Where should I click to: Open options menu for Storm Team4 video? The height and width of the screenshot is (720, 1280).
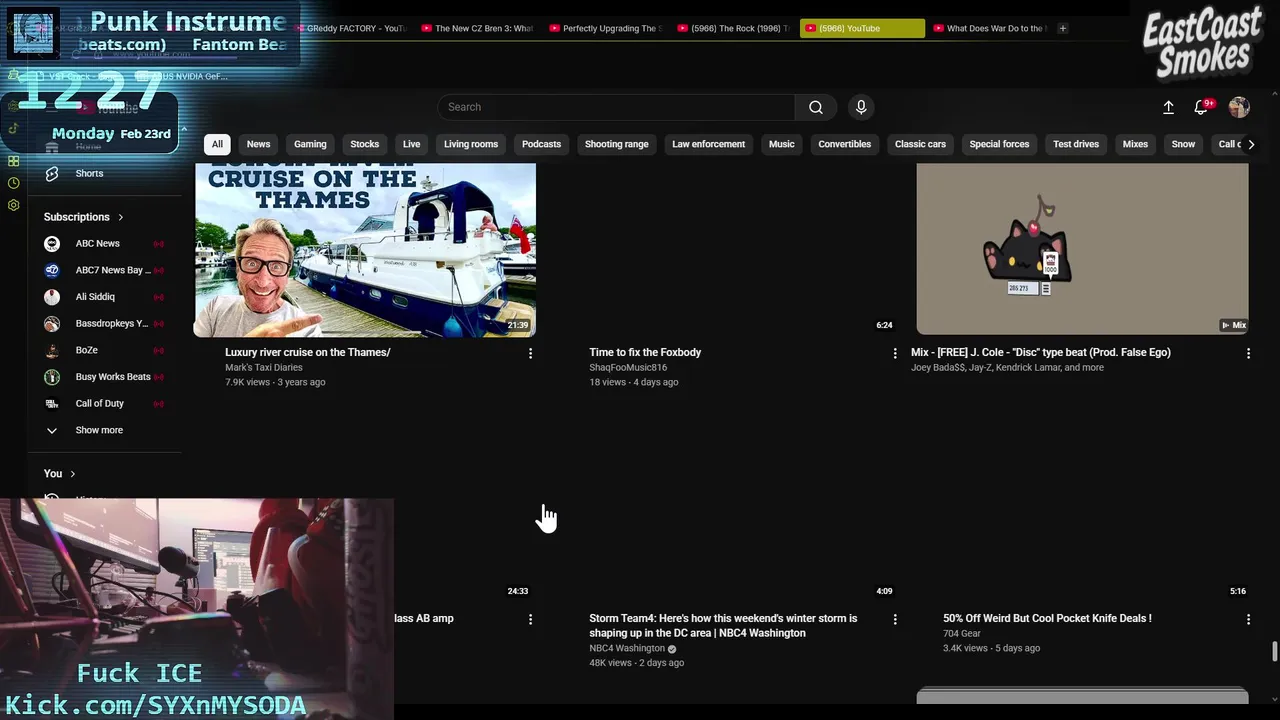click(x=895, y=619)
